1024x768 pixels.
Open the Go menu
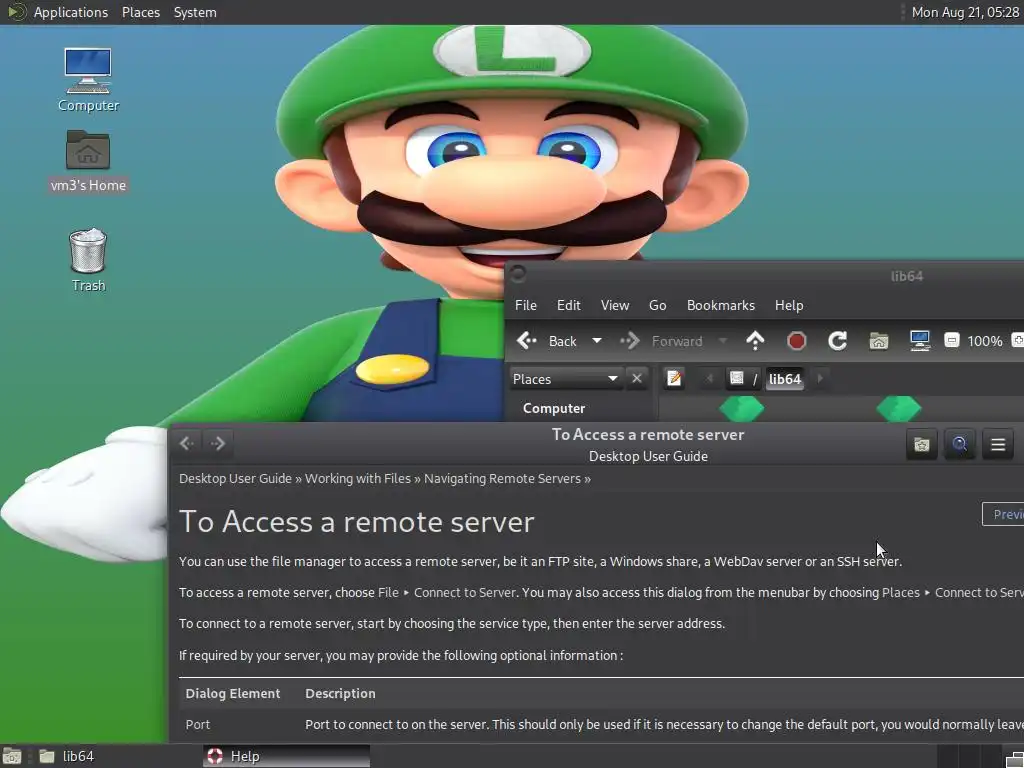point(658,305)
